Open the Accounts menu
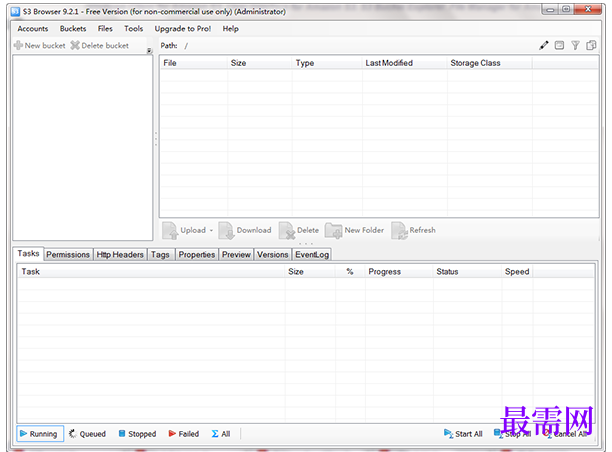612x452 pixels. [33, 28]
